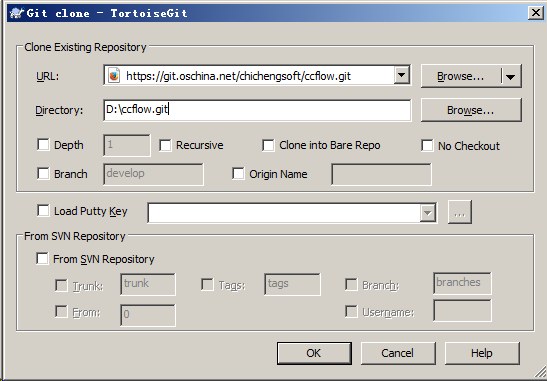The width and height of the screenshot is (547, 381).
Task: Check Clone into Bare Repo
Action: pyautogui.click(x=268, y=145)
